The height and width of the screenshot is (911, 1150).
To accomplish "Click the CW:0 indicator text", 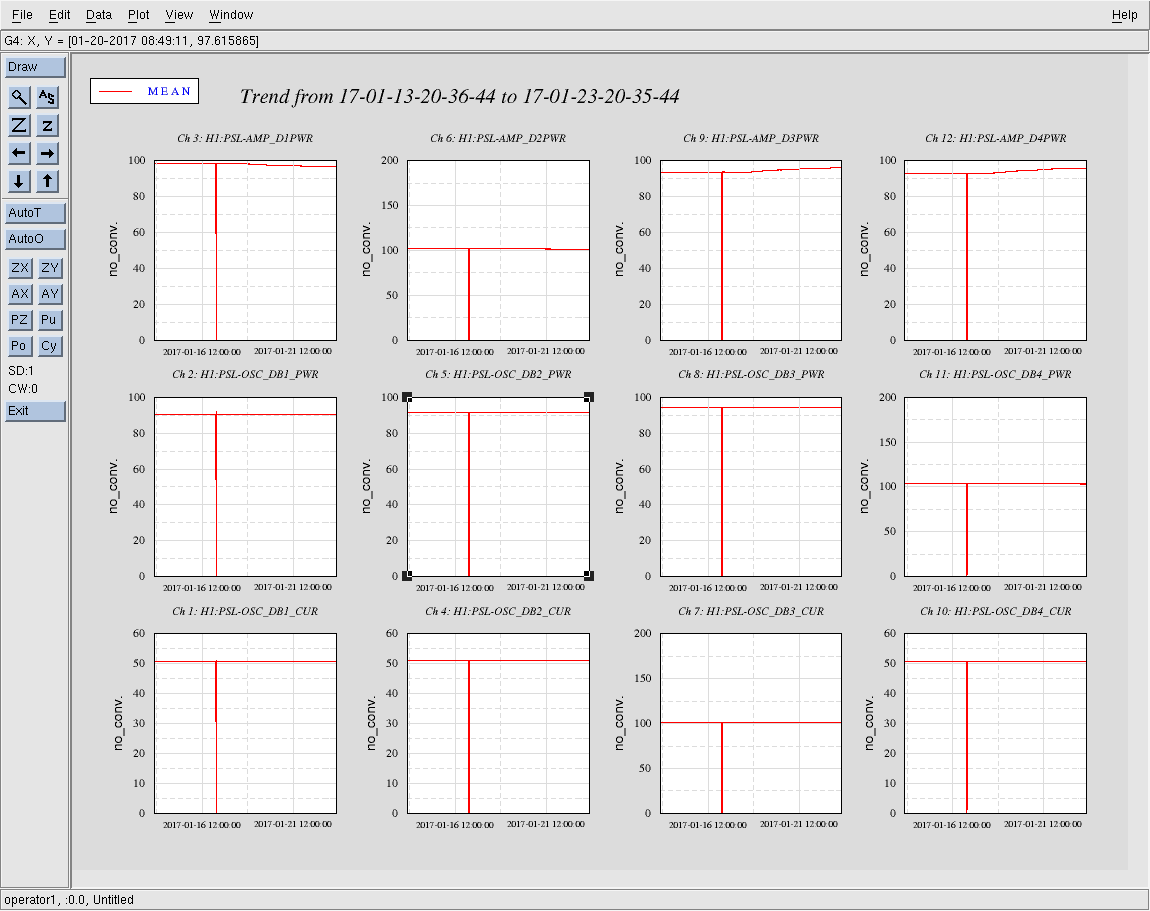I will (x=23, y=389).
